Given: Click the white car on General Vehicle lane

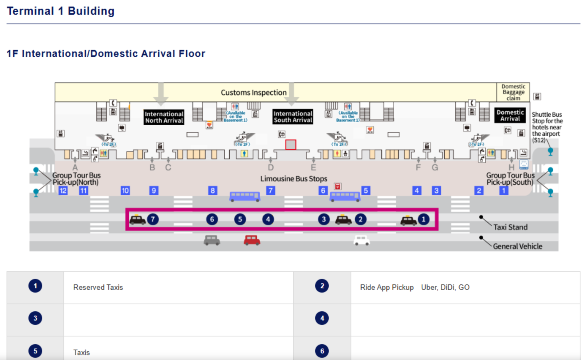Looking at the screenshot, I should click(x=362, y=240).
